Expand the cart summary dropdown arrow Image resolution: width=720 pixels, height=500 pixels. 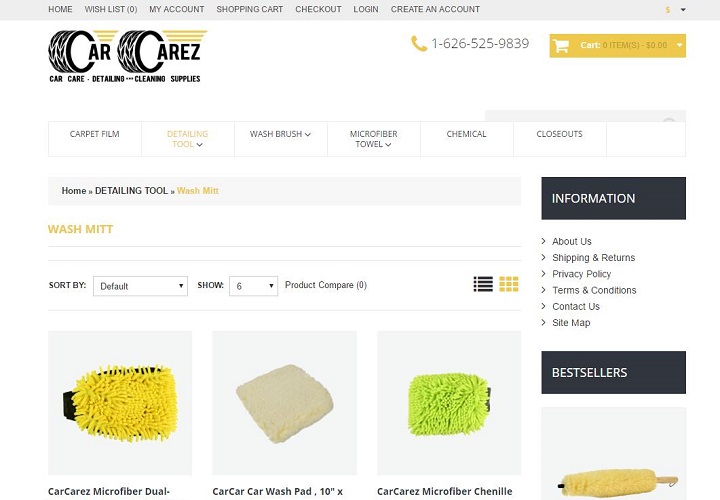click(680, 45)
